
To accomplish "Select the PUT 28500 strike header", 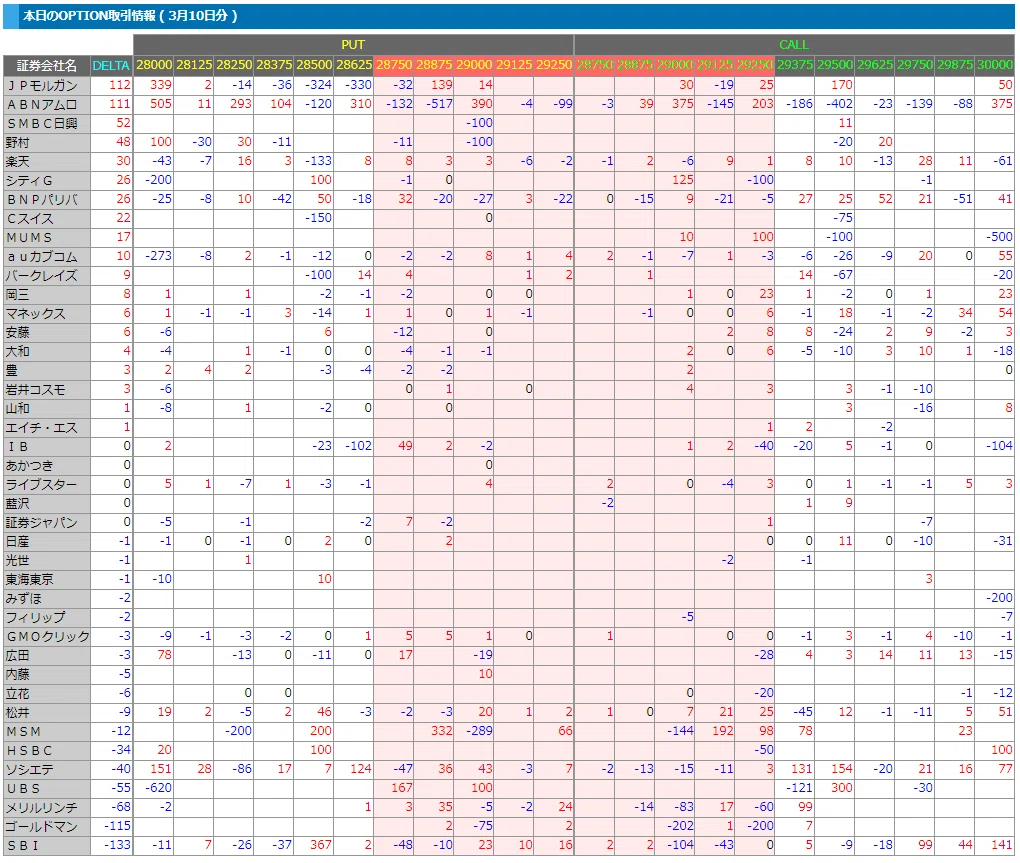I will 314,65.
